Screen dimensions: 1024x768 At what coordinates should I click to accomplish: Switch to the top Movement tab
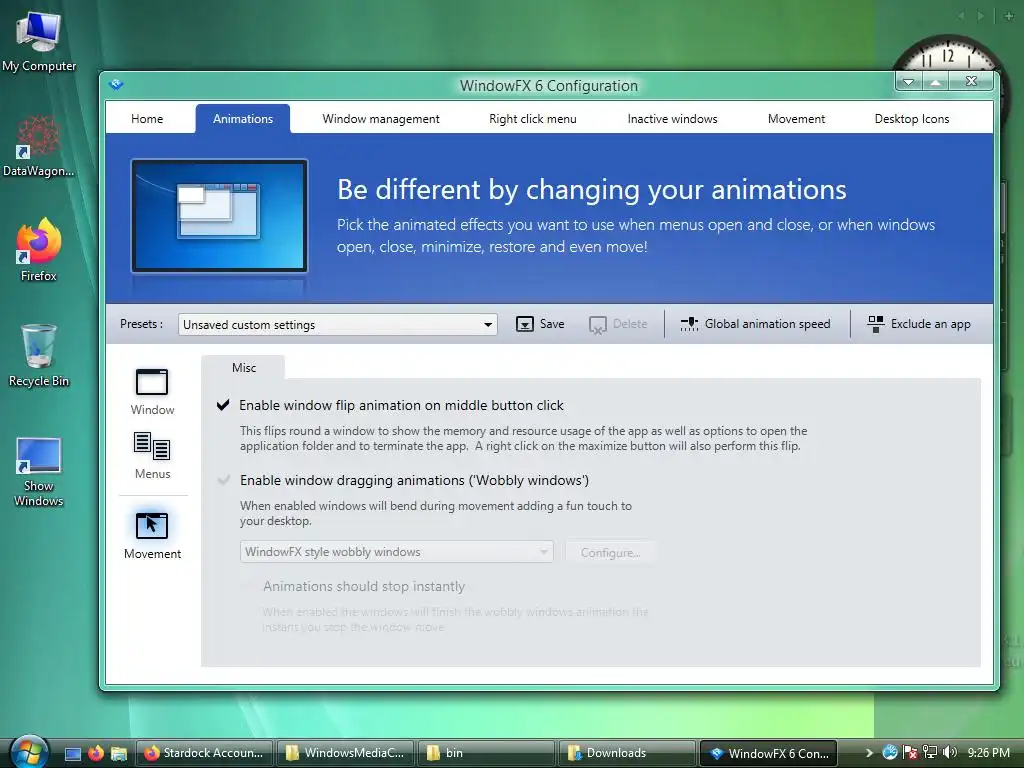pyautogui.click(x=796, y=119)
